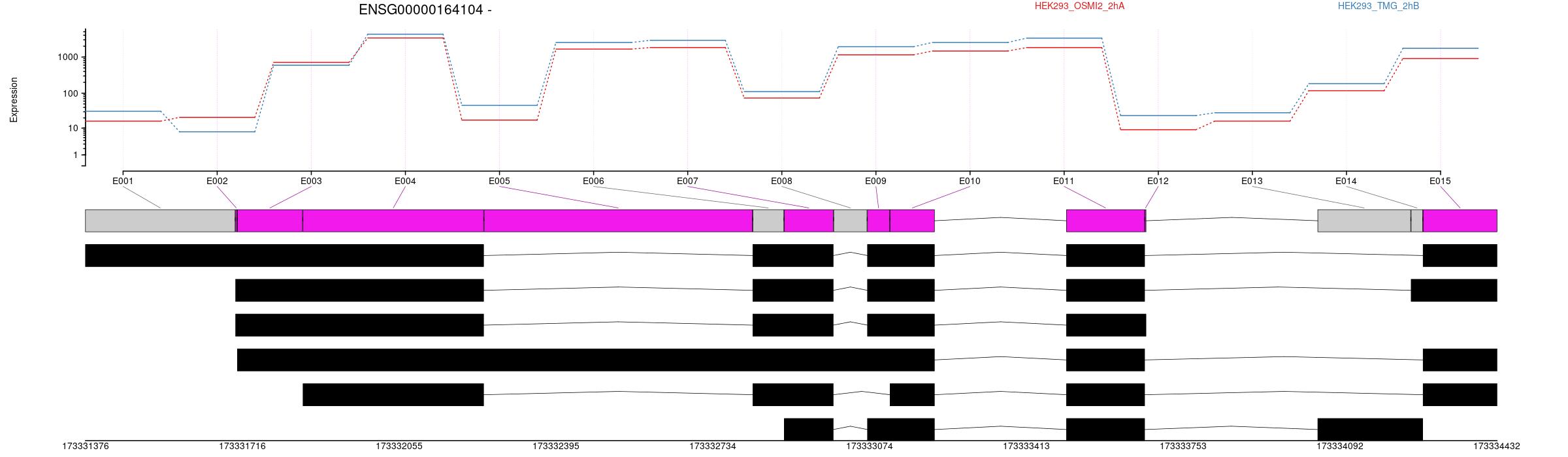Screen dimensions: 1568x457
Task: Click genomic coordinate 173334092
Action: 1340,447
